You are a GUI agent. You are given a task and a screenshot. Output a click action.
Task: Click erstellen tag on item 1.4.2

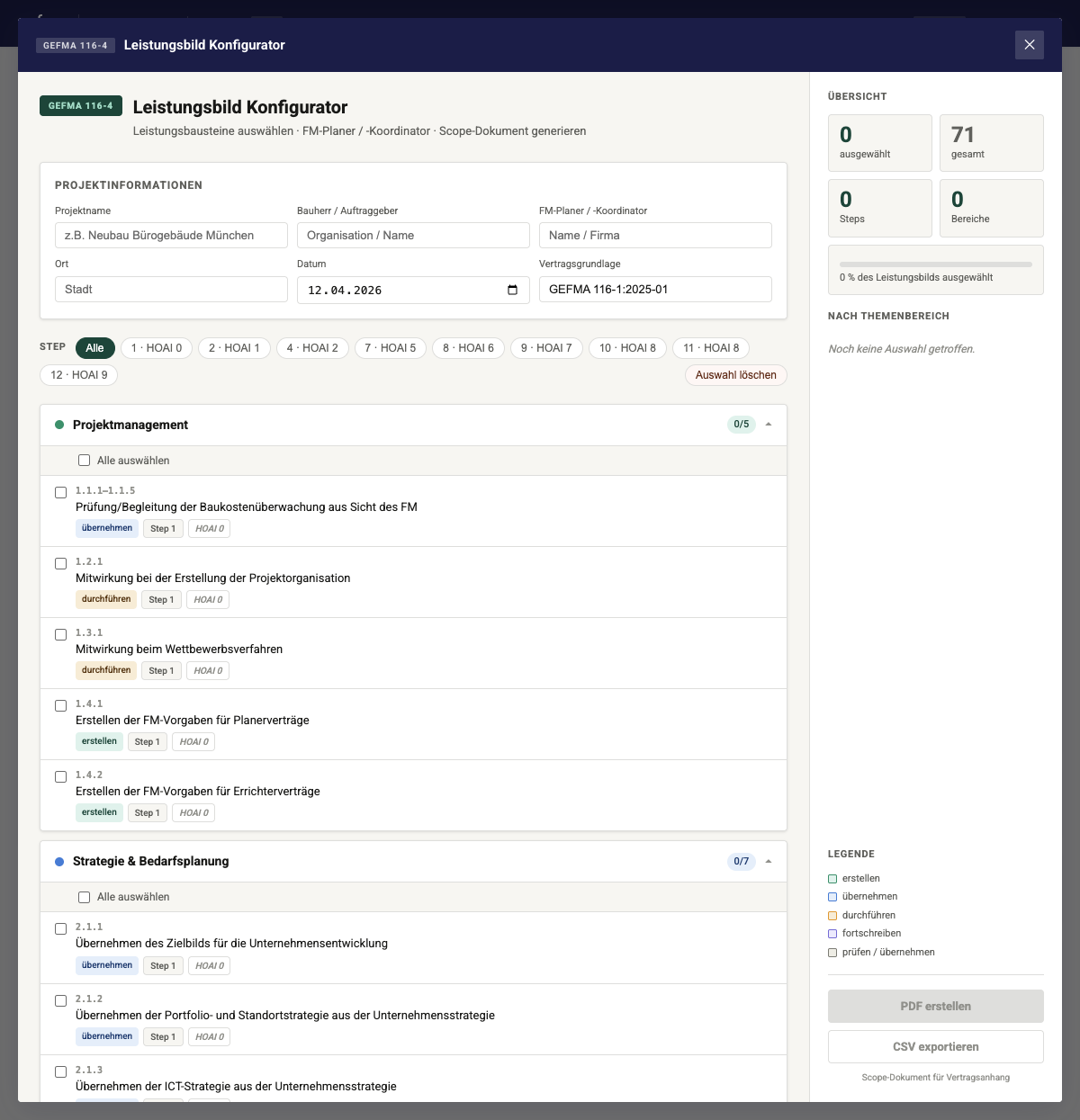point(99,812)
